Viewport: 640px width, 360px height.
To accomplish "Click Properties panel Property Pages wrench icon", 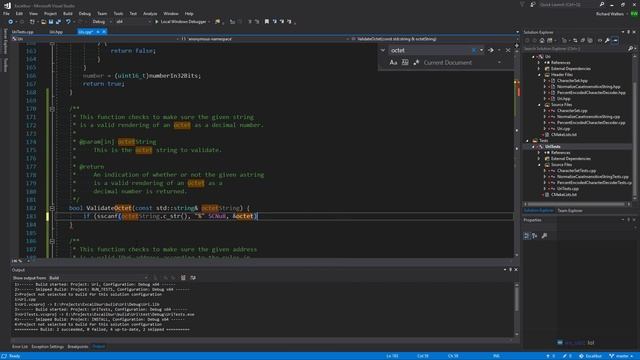I will pos(544,236).
